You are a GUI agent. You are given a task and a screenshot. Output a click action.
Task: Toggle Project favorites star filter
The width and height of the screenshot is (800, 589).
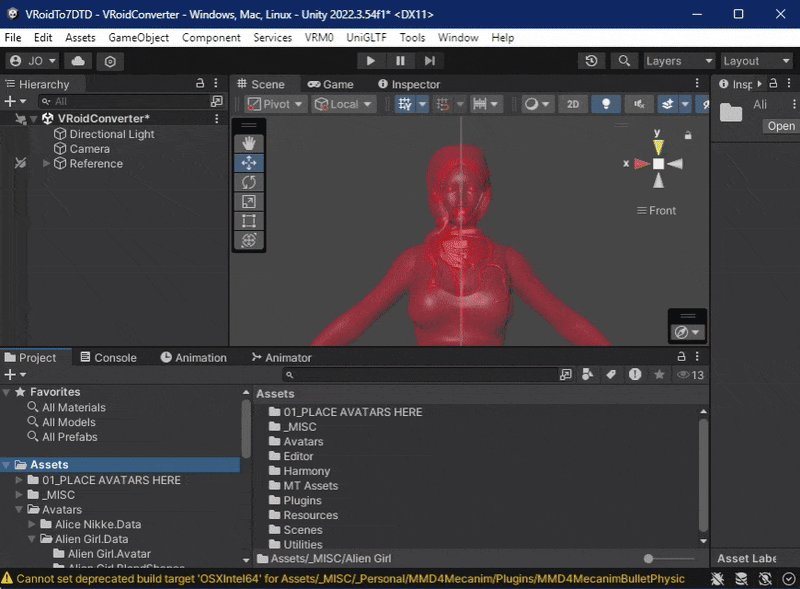659,375
